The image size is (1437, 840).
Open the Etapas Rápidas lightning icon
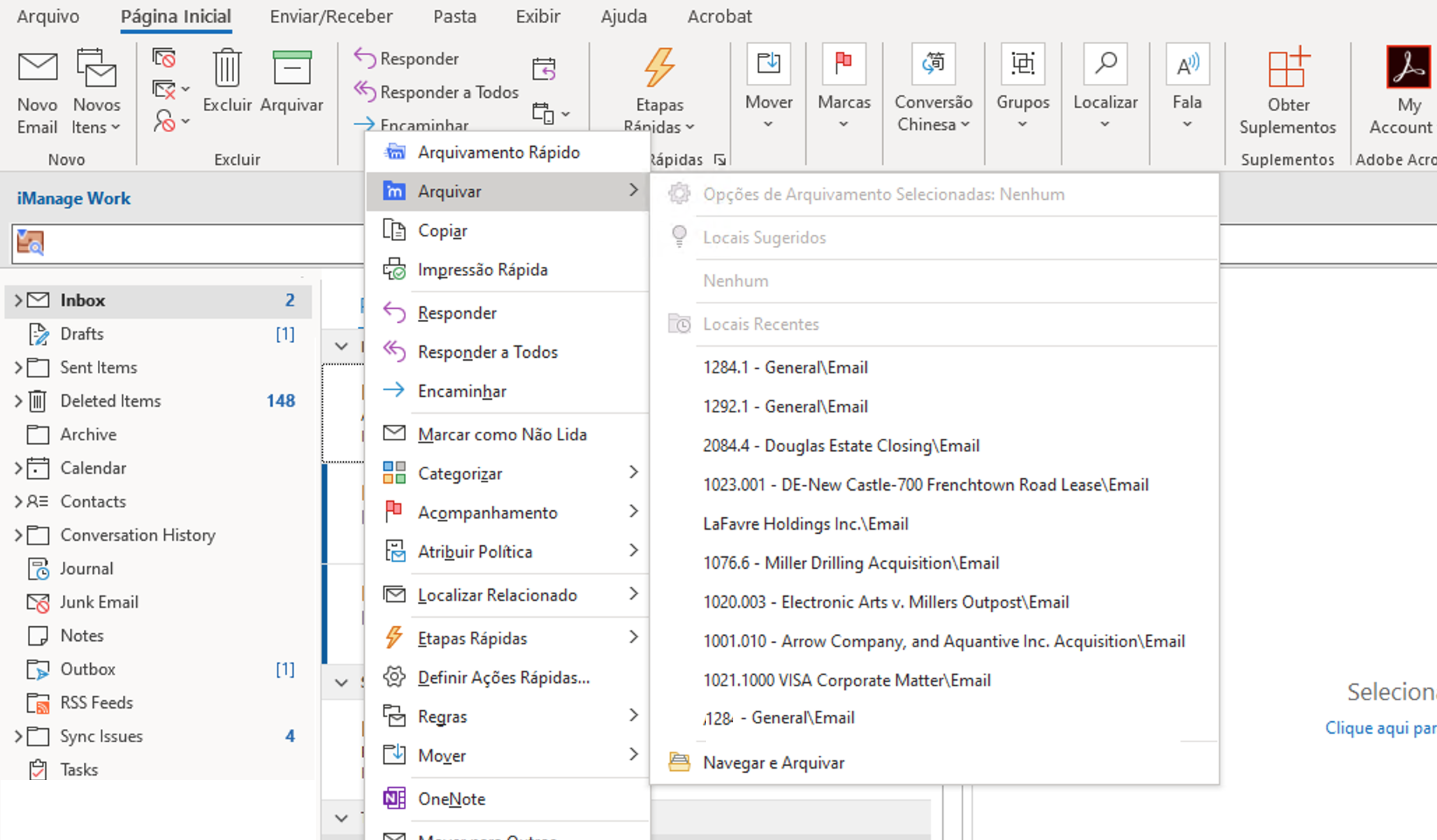point(658,68)
